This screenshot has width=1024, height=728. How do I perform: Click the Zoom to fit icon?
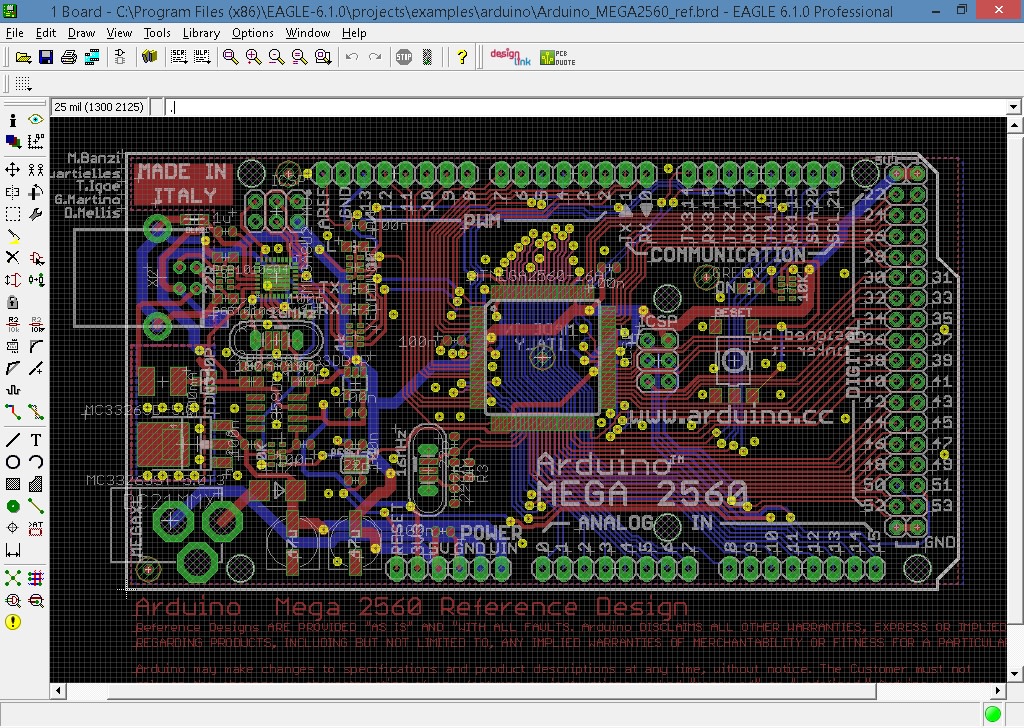[x=231, y=57]
